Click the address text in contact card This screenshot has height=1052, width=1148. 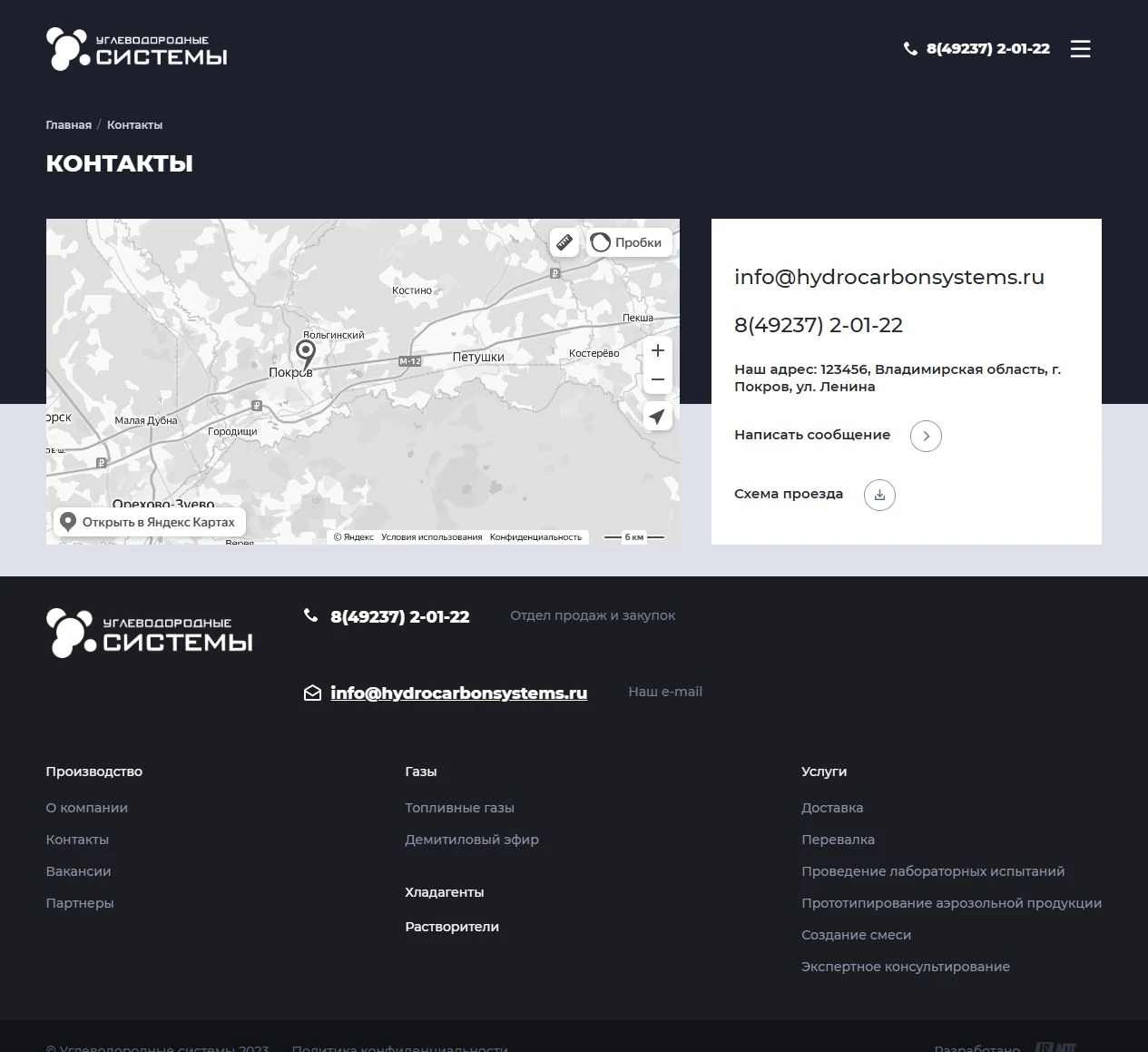coord(898,378)
